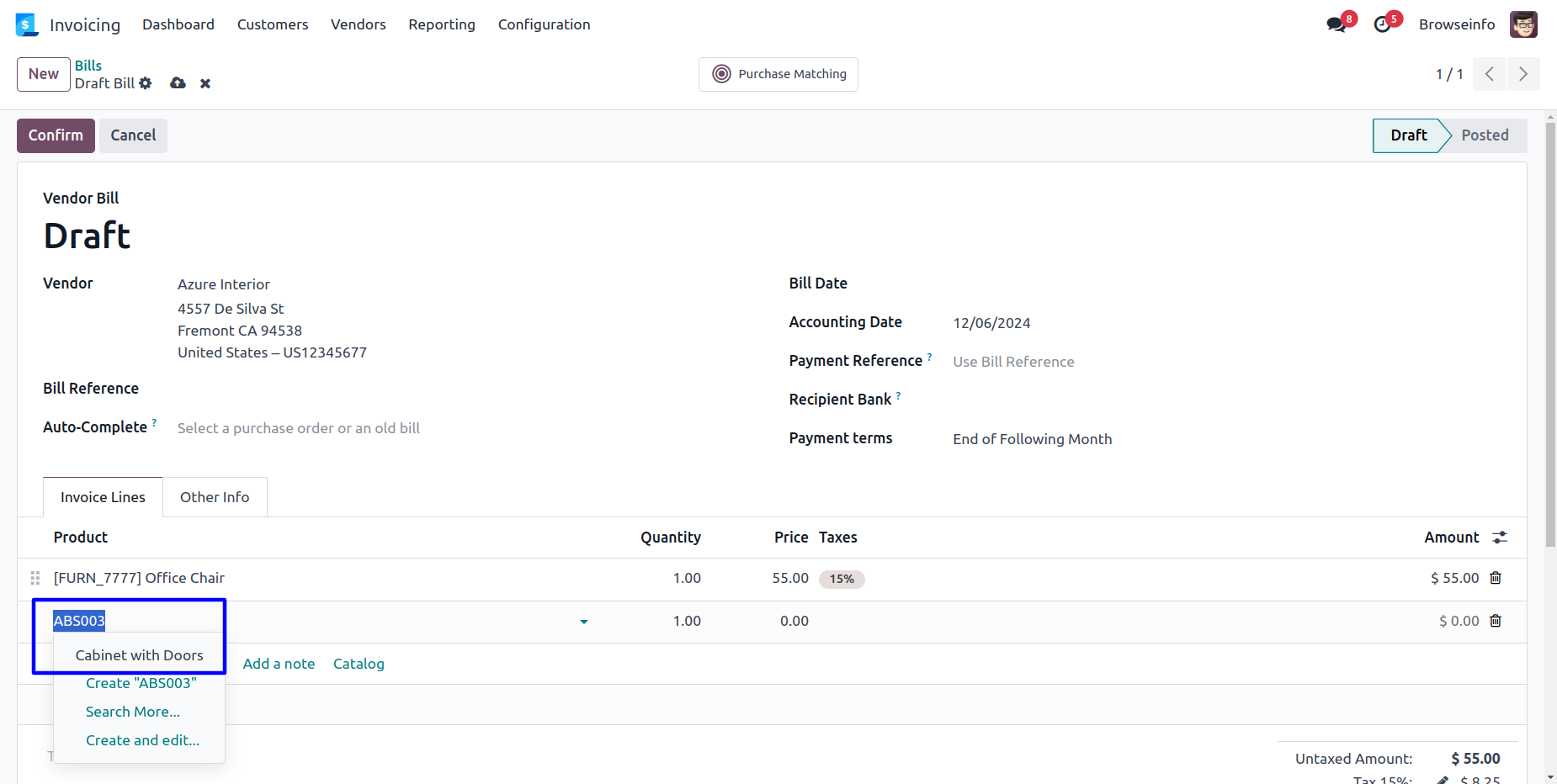Delete the ABS003 invoice line

pyautogui.click(x=1496, y=621)
